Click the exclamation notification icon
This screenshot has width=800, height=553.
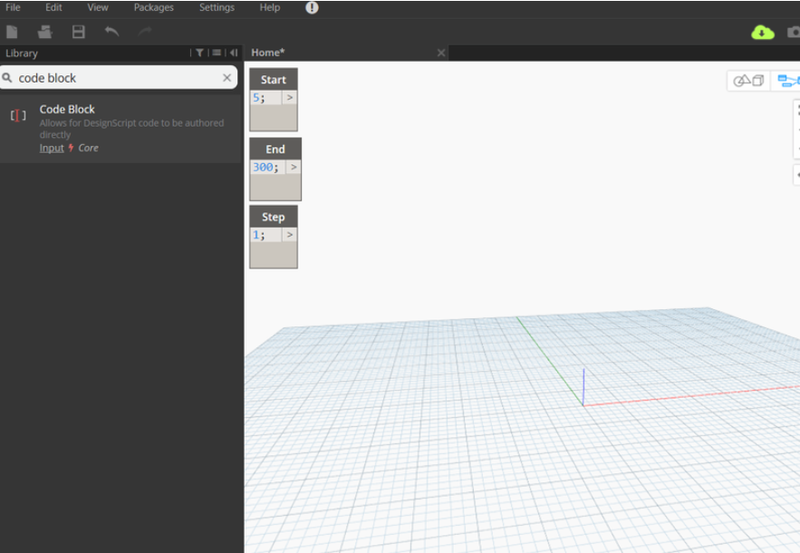312,8
